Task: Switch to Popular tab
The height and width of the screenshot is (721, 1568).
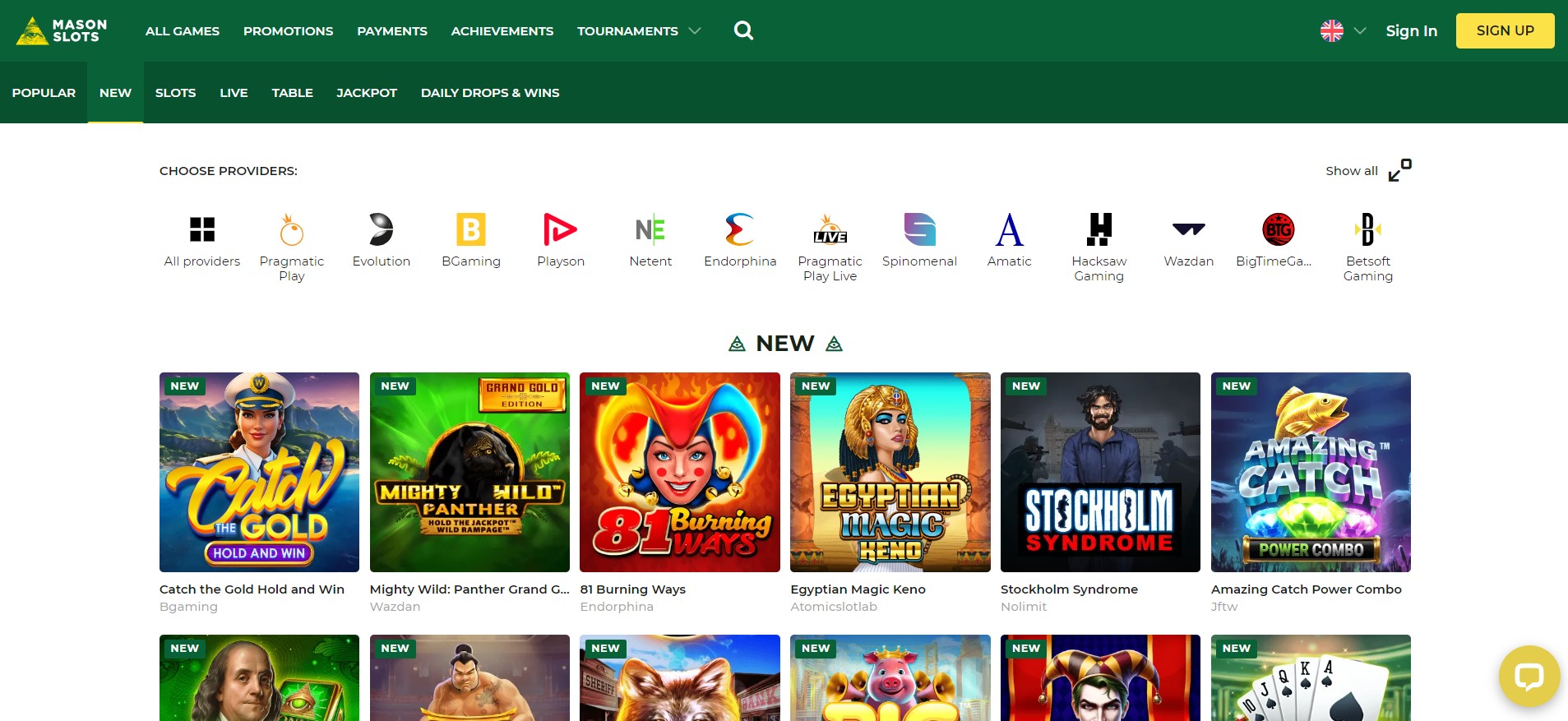Action: [44, 93]
